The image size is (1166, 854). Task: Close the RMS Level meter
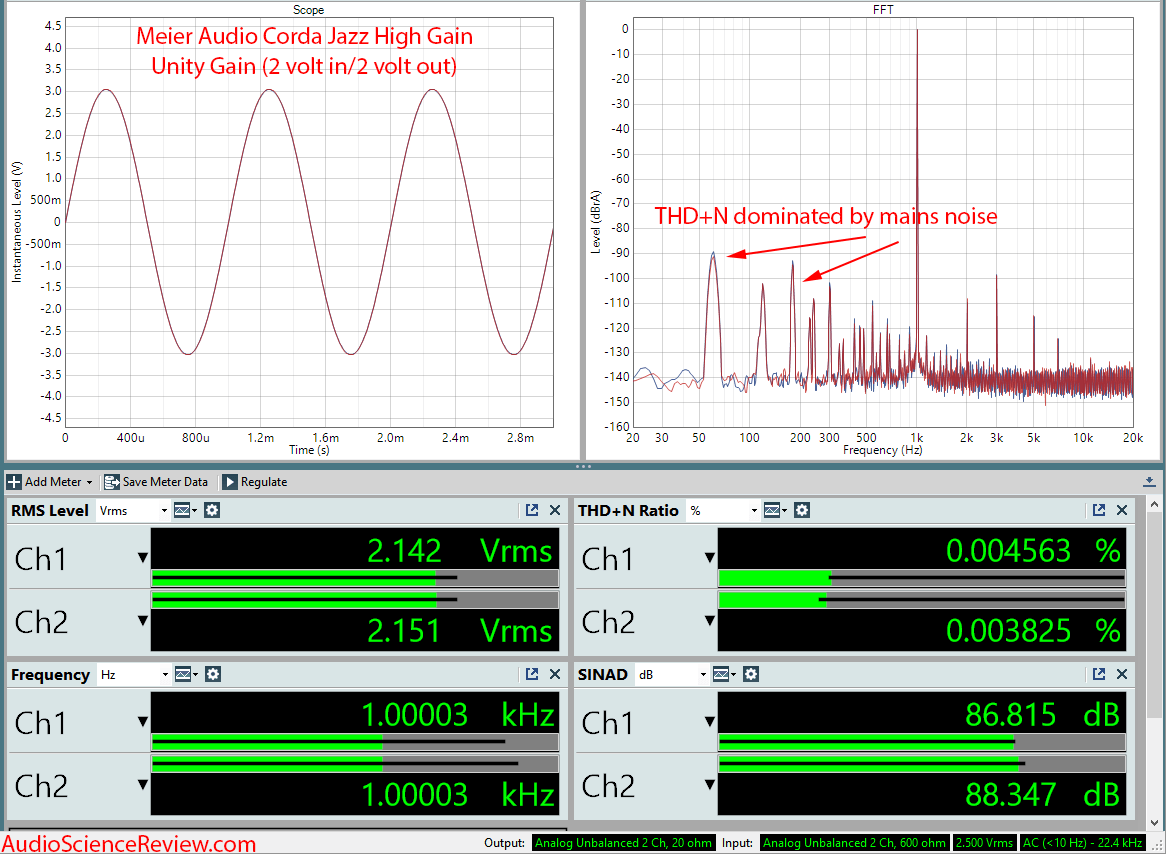coord(555,510)
